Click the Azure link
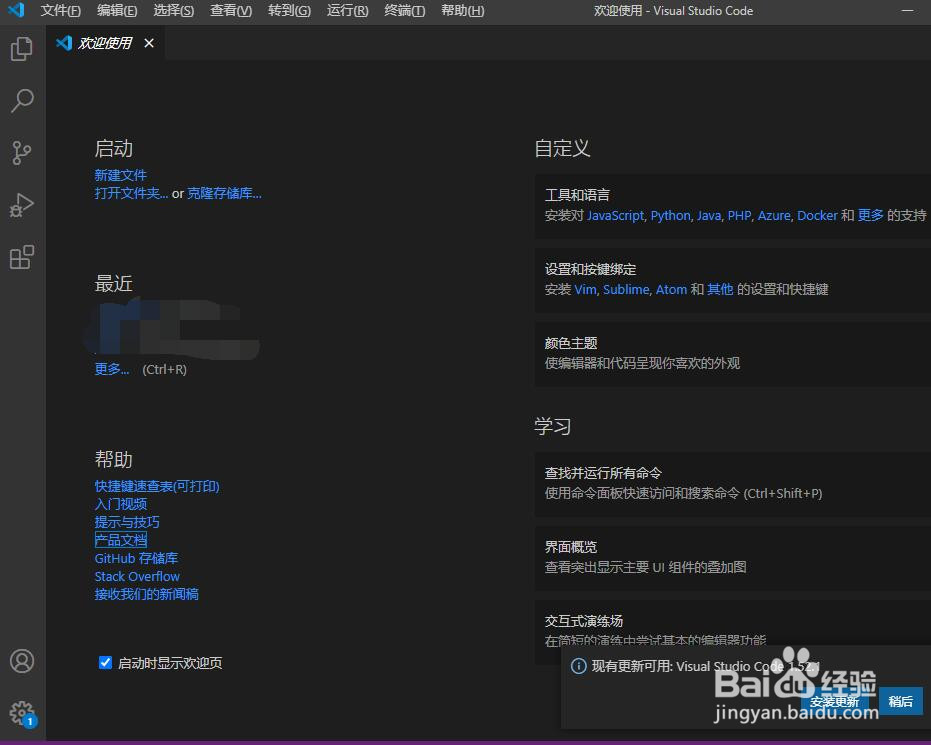 774,215
